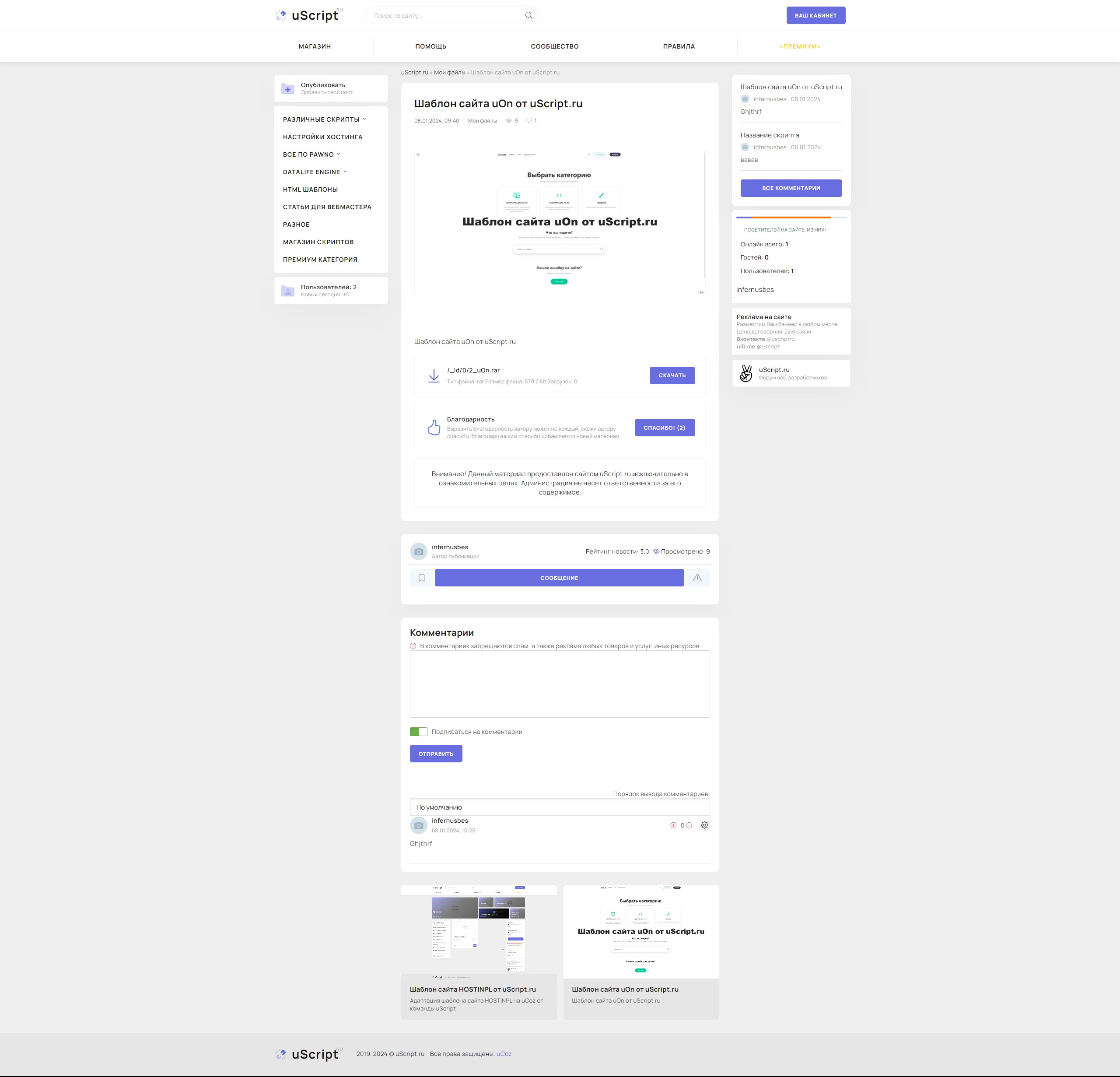This screenshot has height=1077, width=1120.
Task: Select HTML шаблоны category
Action: (x=310, y=189)
